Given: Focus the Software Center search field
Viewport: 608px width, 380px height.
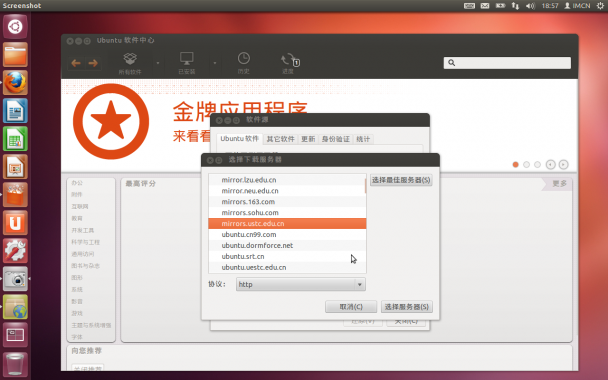Looking at the screenshot, I should [507, 63].
